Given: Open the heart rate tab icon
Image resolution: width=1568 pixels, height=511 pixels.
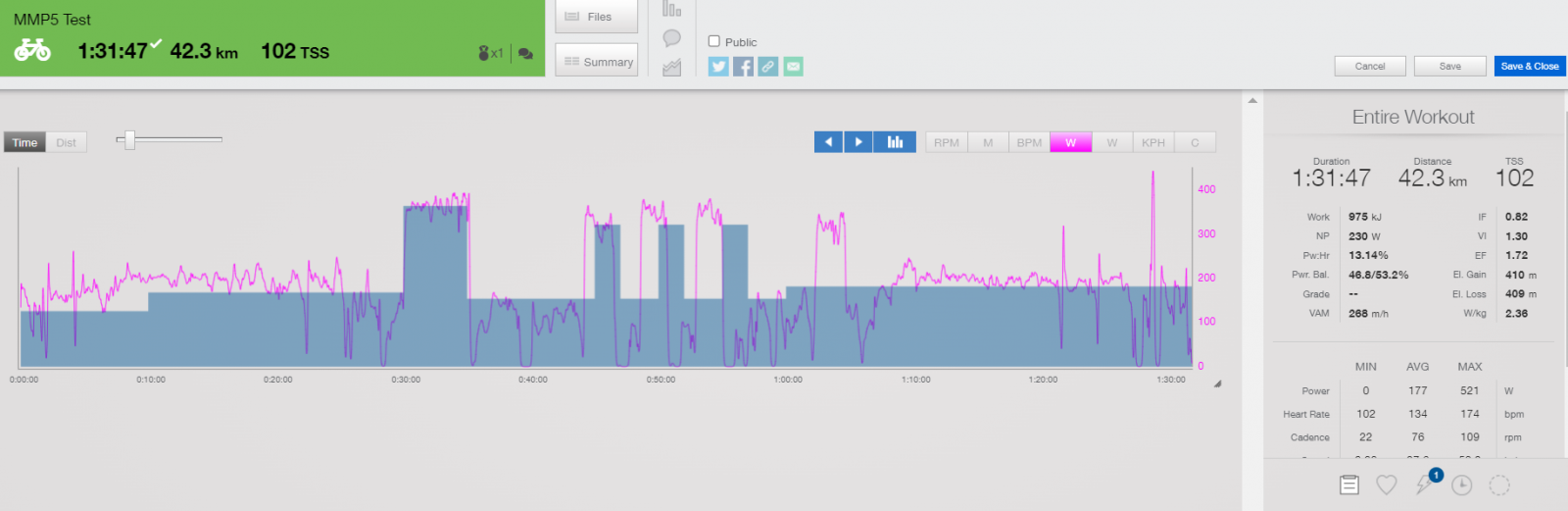Looking at the screenshot, I should tap(1386, 485).
